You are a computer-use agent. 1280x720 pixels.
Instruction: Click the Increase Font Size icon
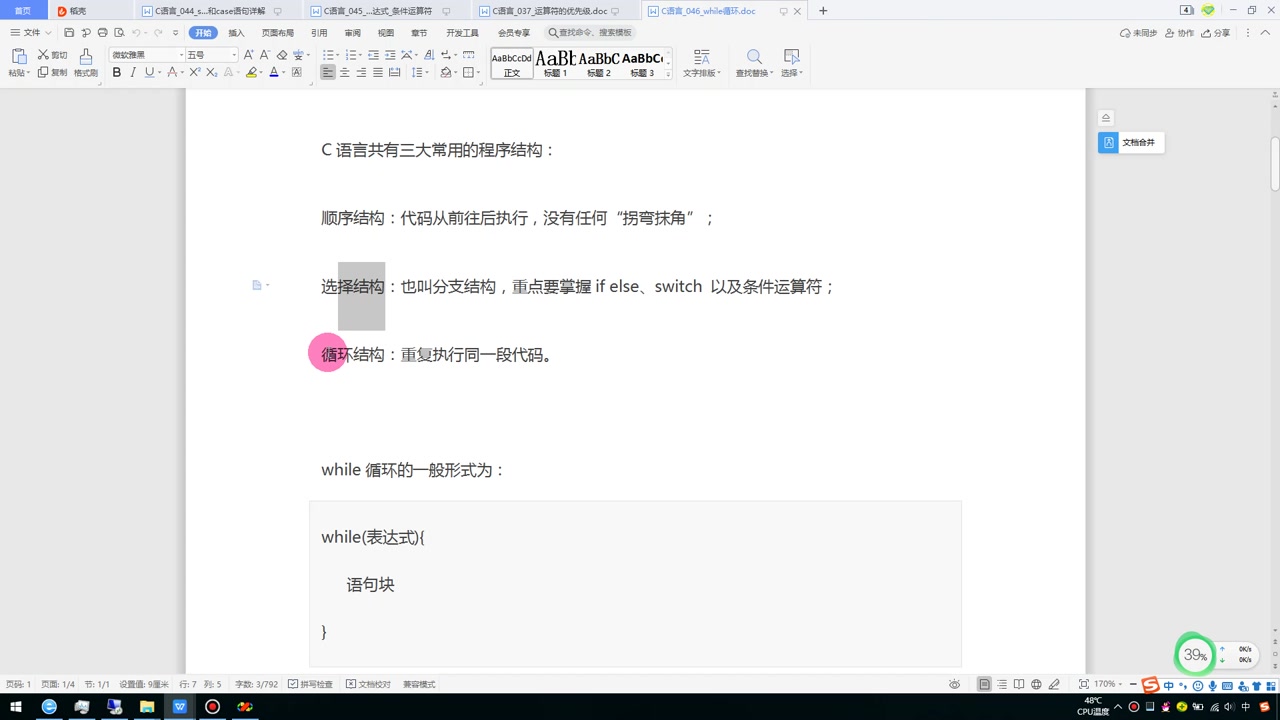pyautogui.click(x=249, y=55)
